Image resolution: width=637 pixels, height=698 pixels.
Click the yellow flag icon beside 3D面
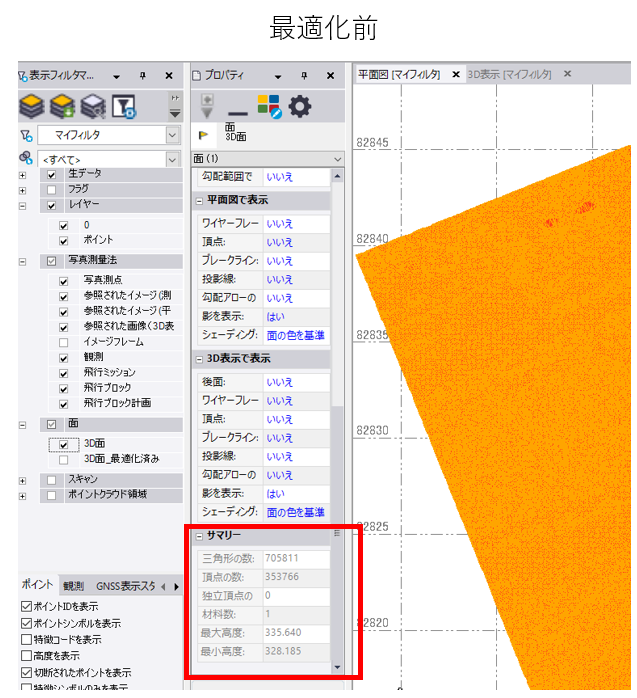click(x=204, y=133)
